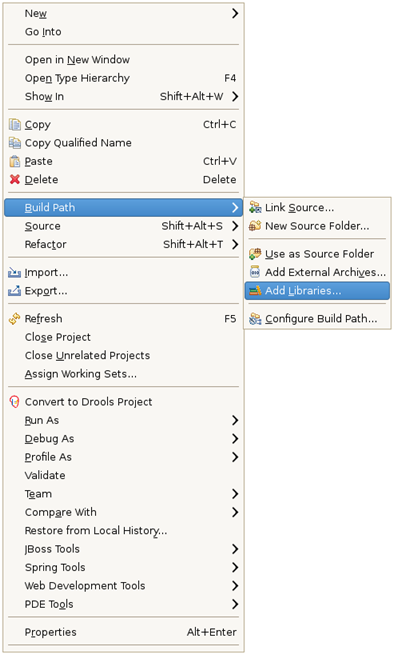Expand the Run As submenu arrow

235,420
